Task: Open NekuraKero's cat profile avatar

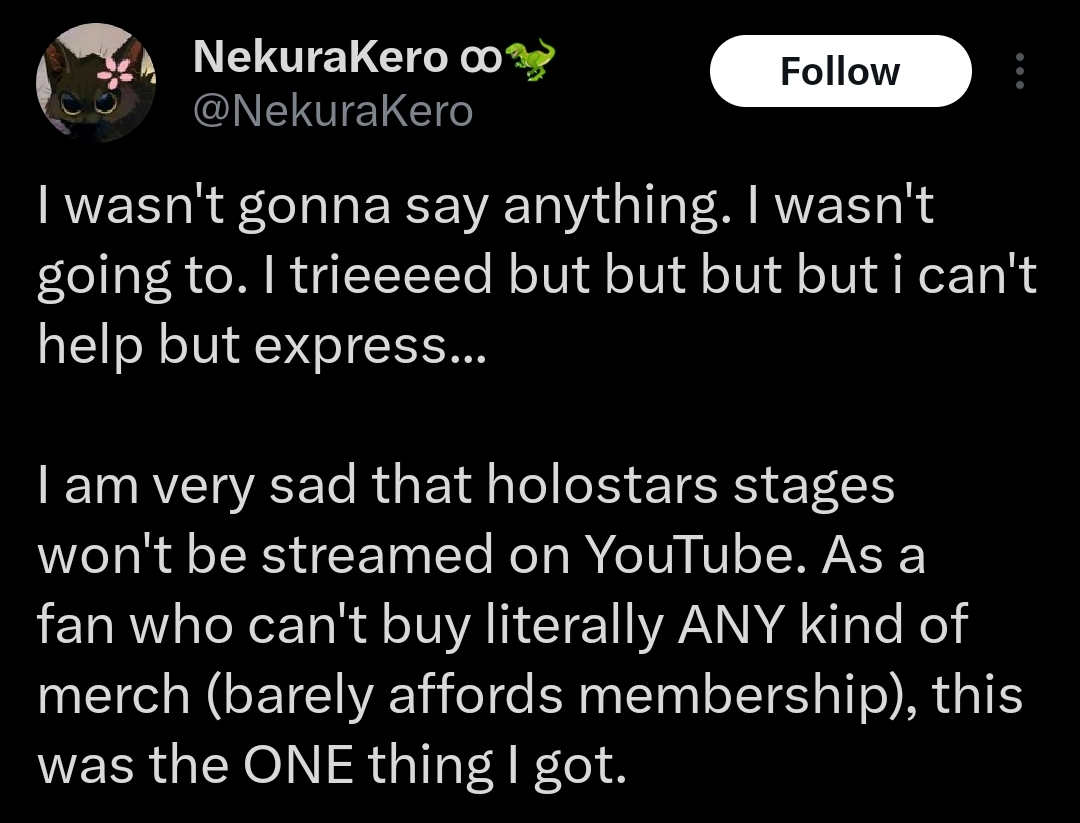Action: click(x=96, y=84)
